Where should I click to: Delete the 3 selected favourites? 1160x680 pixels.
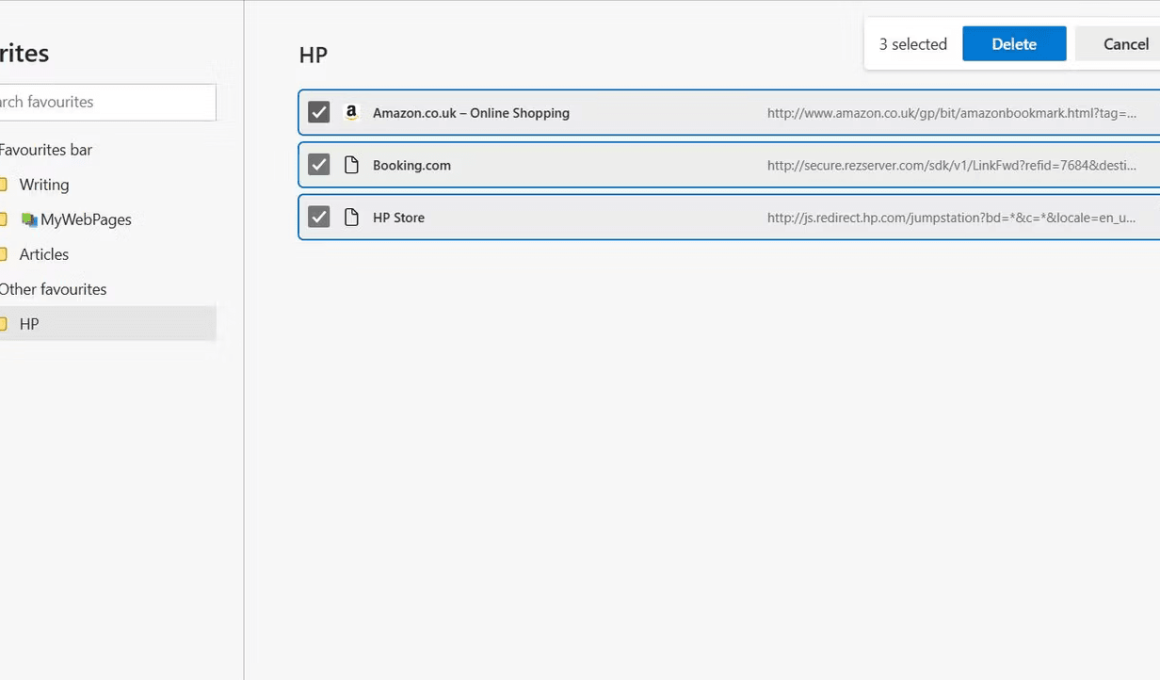[x=1014, y=44]
